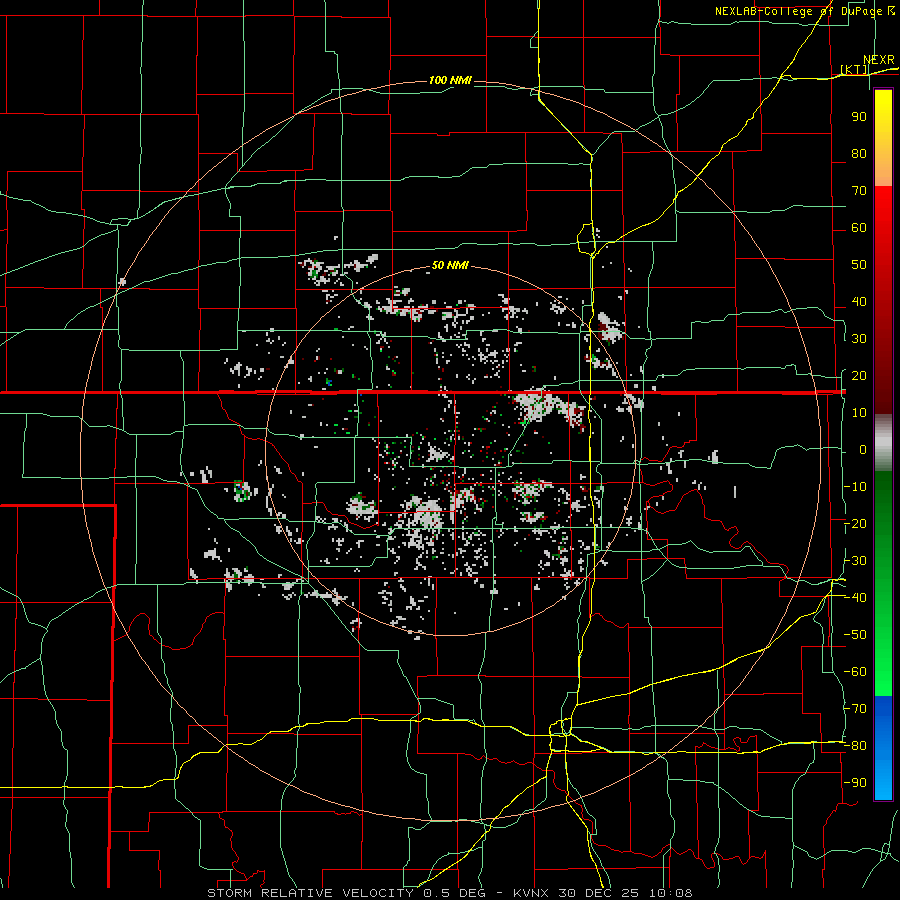Click the -80 scale value
Screen dimensions: 900x900
click(x=855, y=746)
